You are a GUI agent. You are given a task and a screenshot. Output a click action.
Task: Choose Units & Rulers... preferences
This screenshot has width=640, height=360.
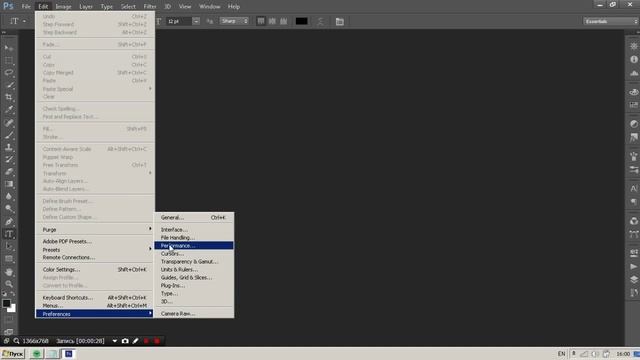click(194, 269)
